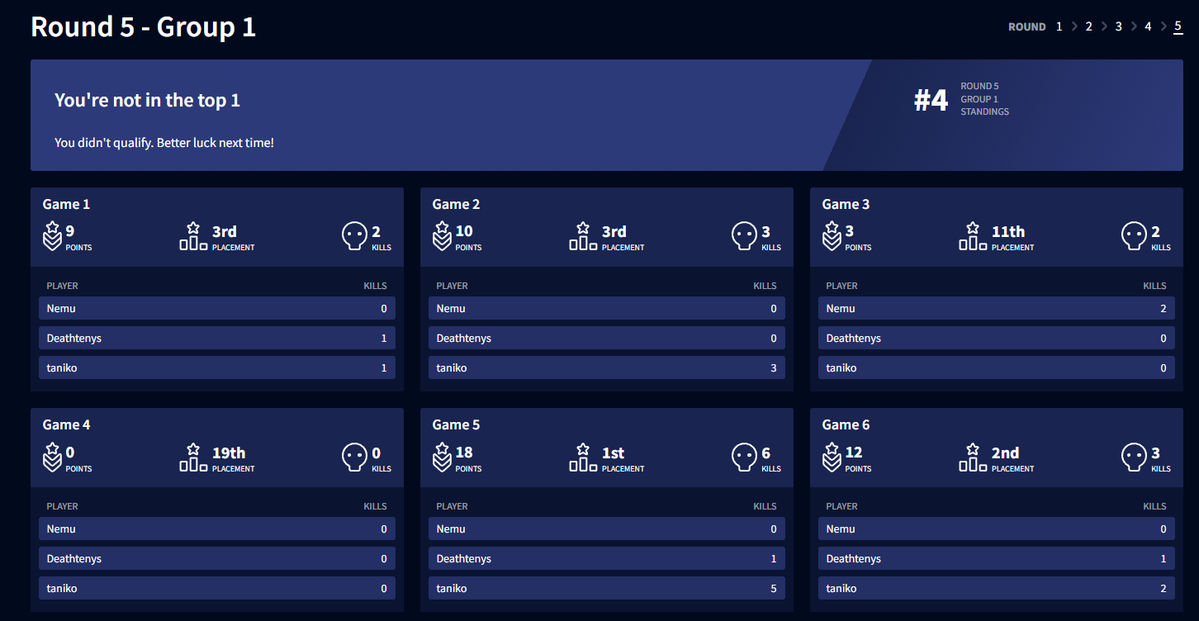This screenshot has height=621, width=1199.
Task: Select the Deathtenys row in Game 5
Action: [607, 558]
